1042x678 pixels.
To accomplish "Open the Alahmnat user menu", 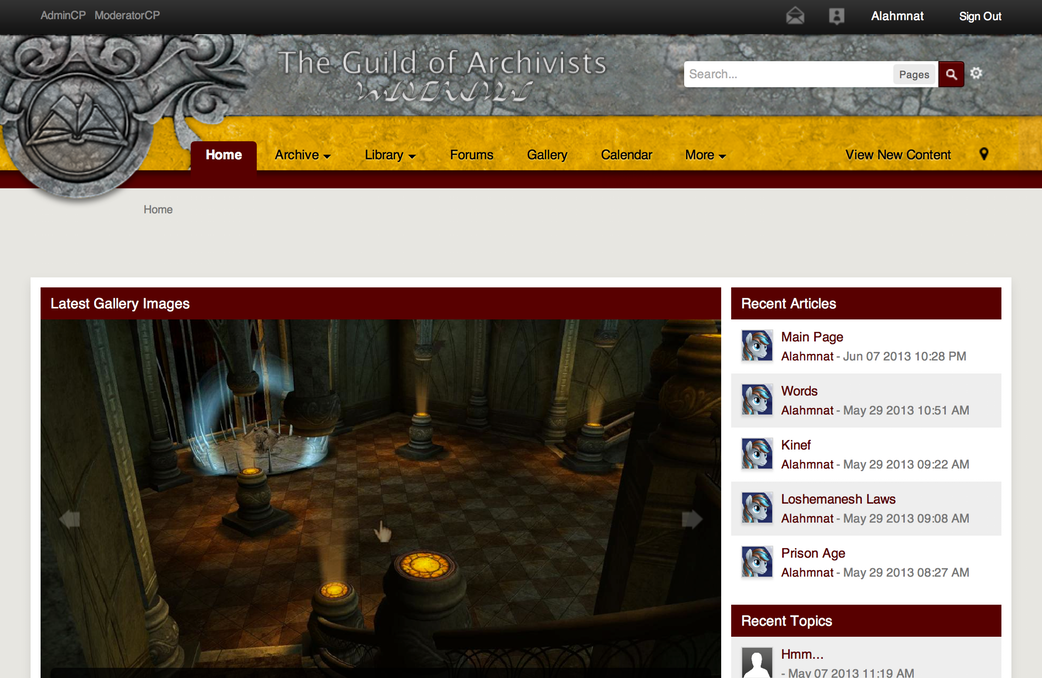I will point(897,16).
